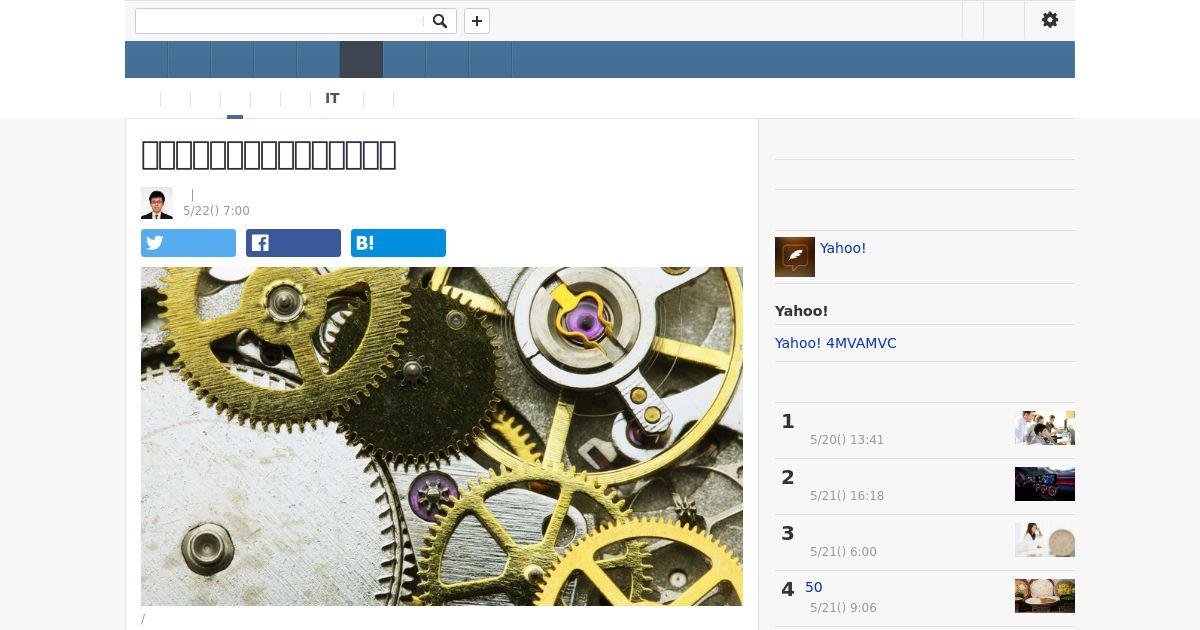The image size is (1200, 630).
Task: Click ranking link titled 50
Action: (814, 587)
